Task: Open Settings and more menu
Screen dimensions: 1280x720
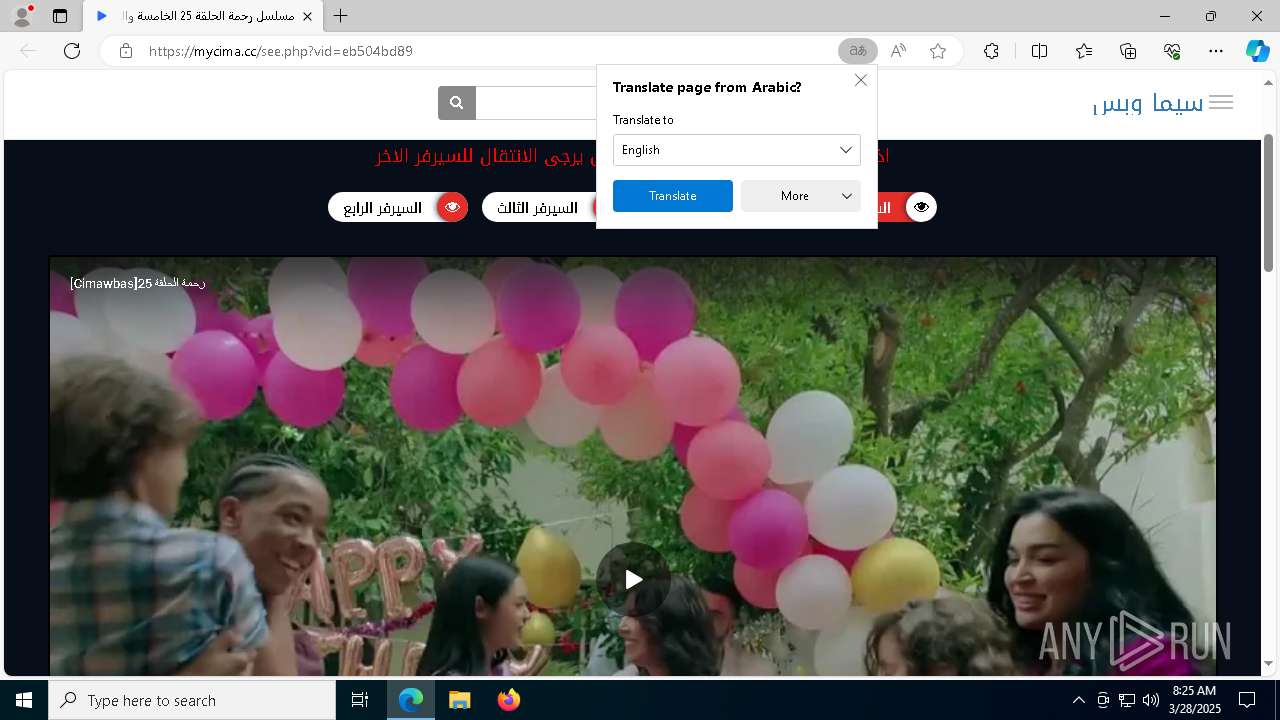Action: [x=1216, y=51]
